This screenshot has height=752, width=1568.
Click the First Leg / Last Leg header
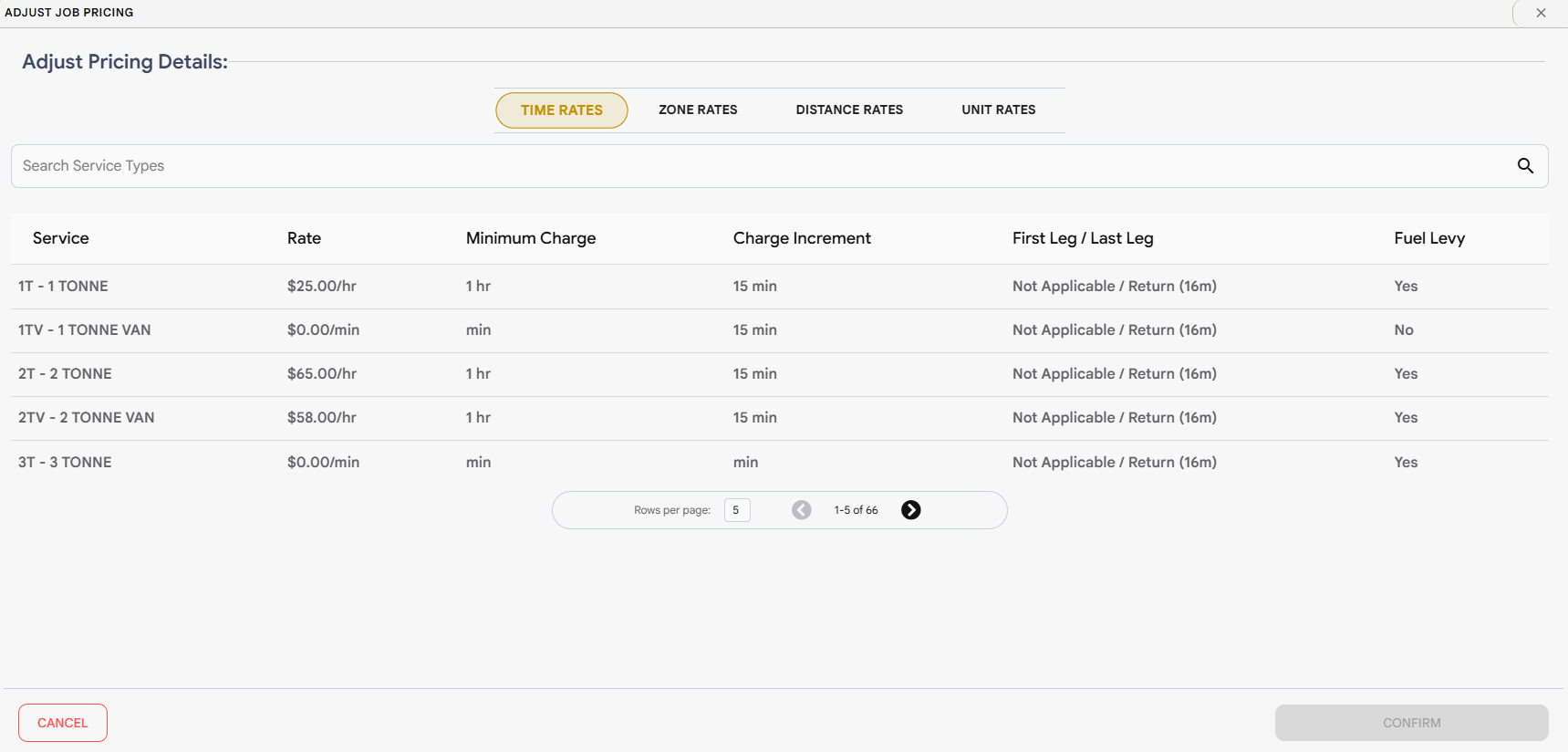point(1083,238)
